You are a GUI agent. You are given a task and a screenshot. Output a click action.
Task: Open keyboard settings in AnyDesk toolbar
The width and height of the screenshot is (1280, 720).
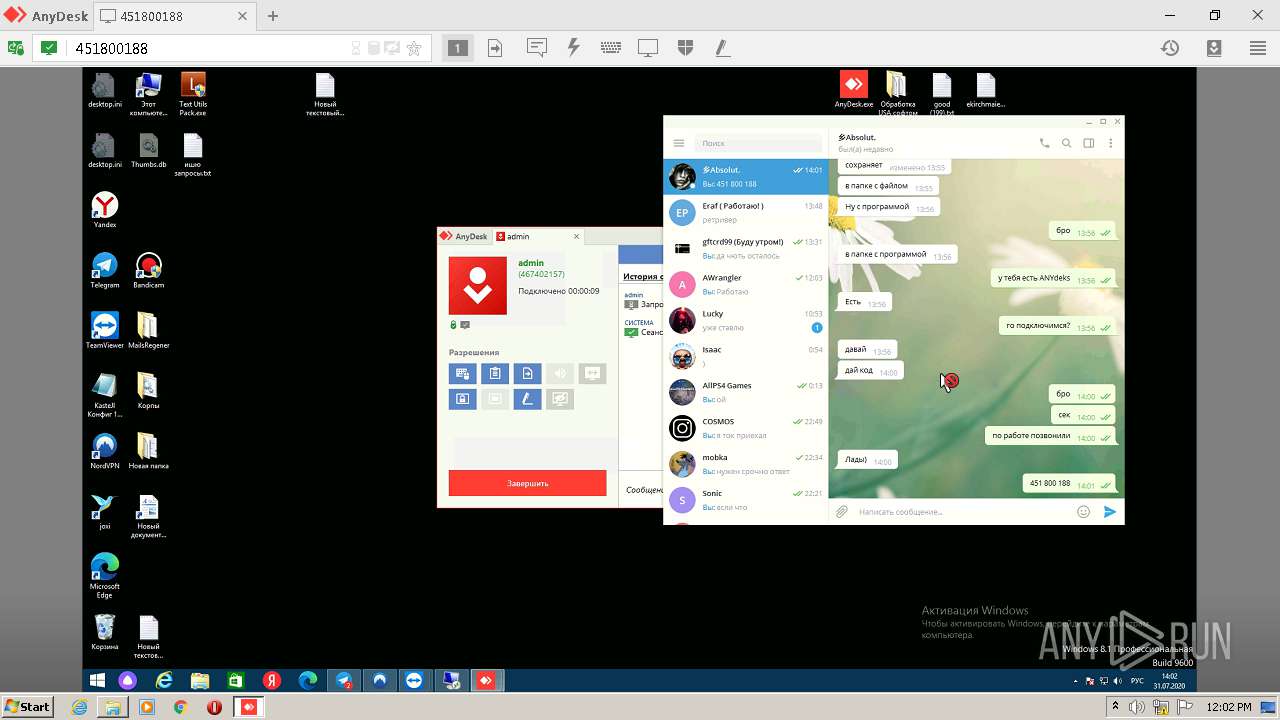pos(611,48)
